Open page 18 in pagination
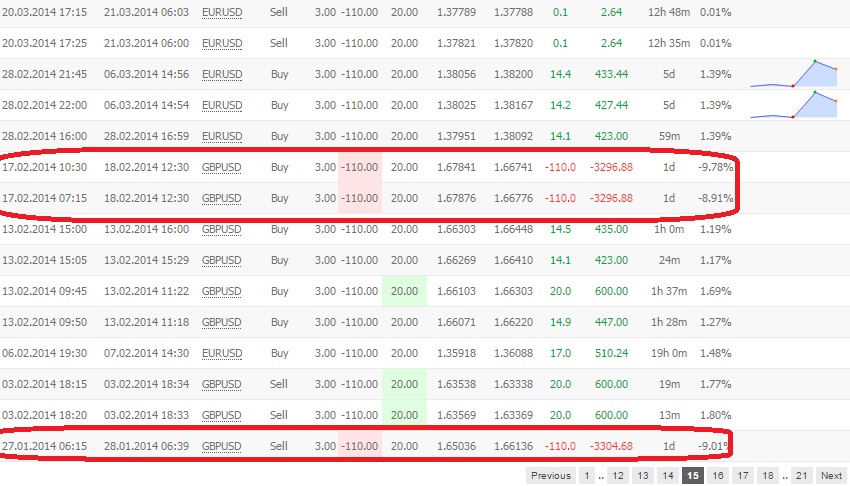The image size is (850, 486). [x=767, y=475]
